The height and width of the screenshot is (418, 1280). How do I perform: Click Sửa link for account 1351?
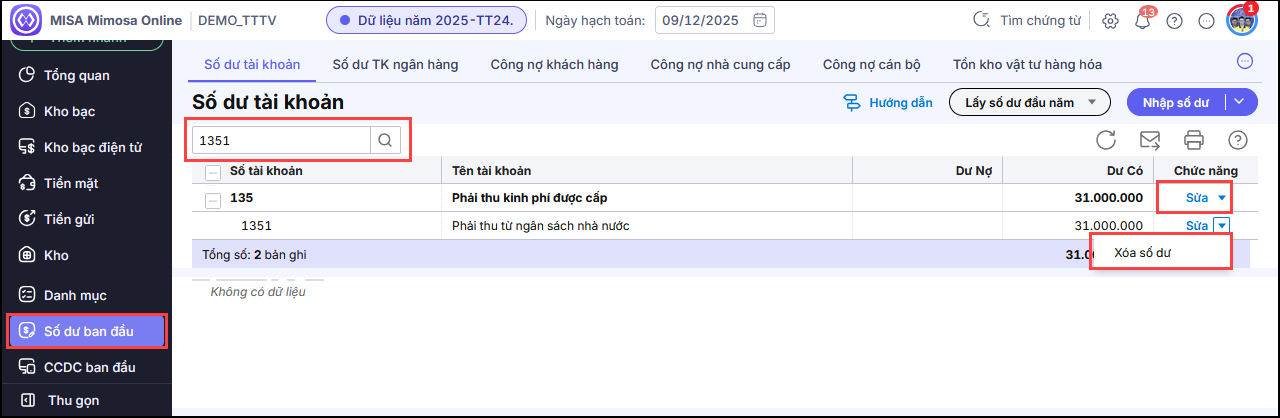[1197, 226]
